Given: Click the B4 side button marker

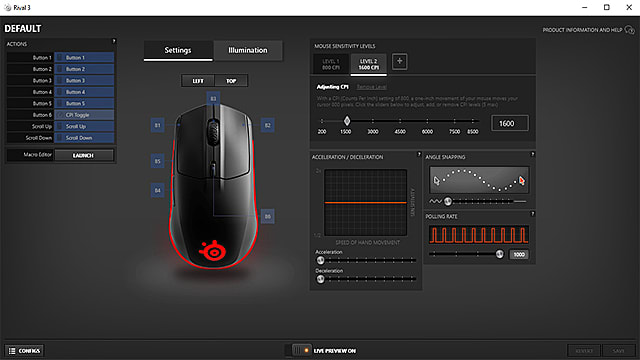Looking at the screenshot, I should click(158, 190).
